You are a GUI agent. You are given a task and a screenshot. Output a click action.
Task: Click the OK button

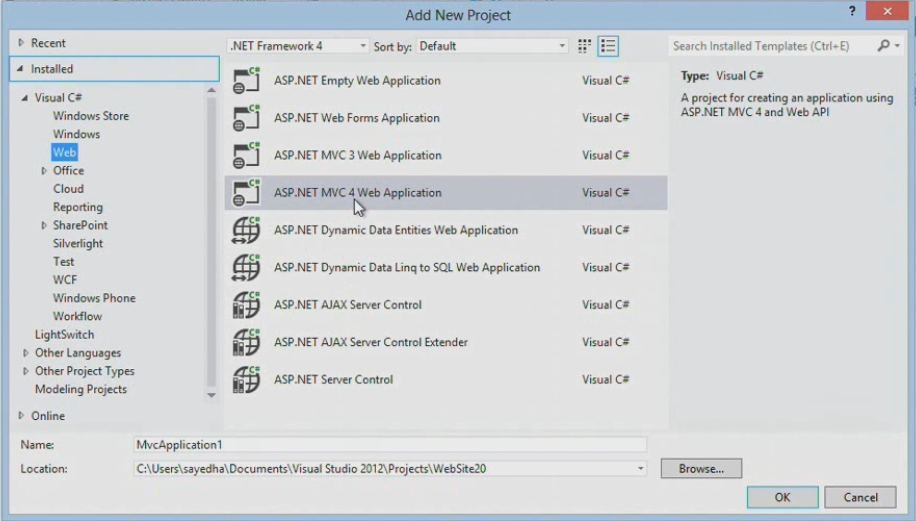pos(782,497)
